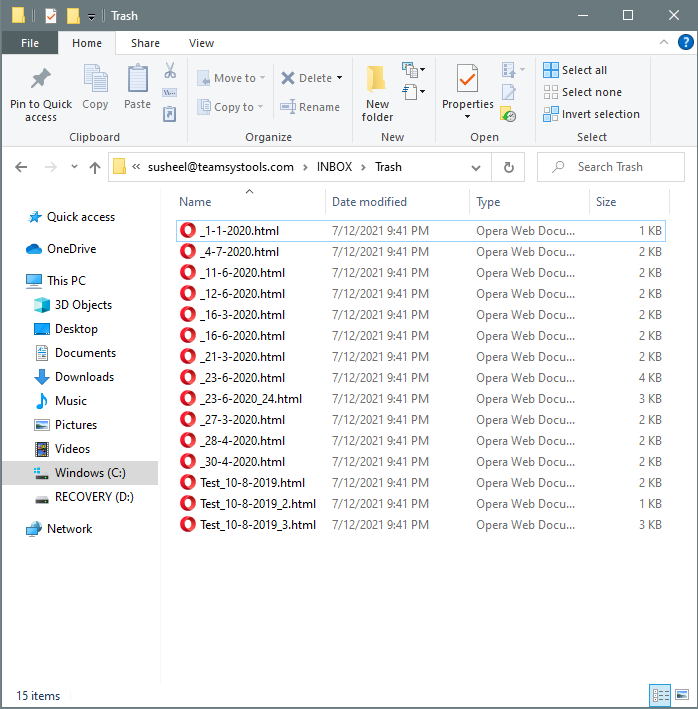Click susheel@teamsystools.com breadcrumb
698x709 pixels.
point(221,167)
